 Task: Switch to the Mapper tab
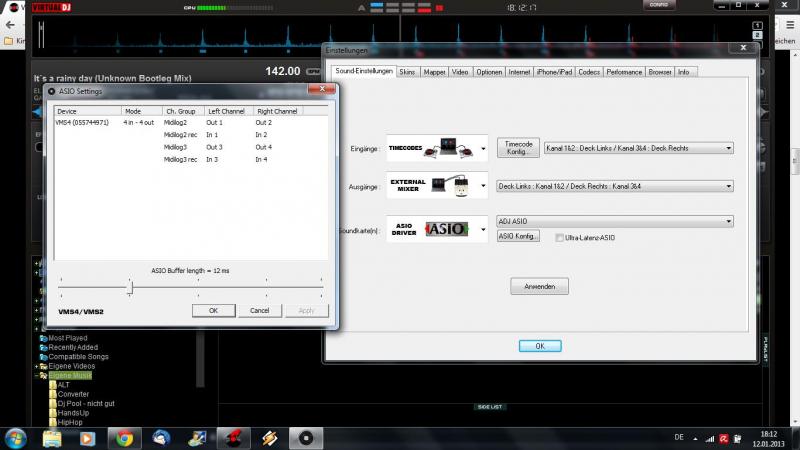coord(434,72)
